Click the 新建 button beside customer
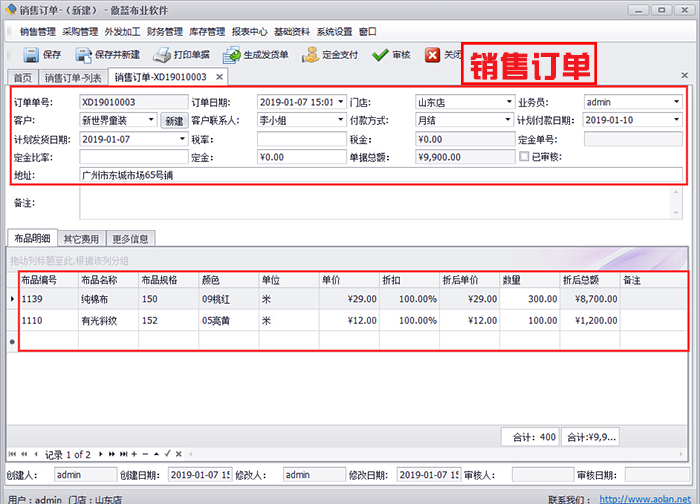 click(x=174, y=120)
